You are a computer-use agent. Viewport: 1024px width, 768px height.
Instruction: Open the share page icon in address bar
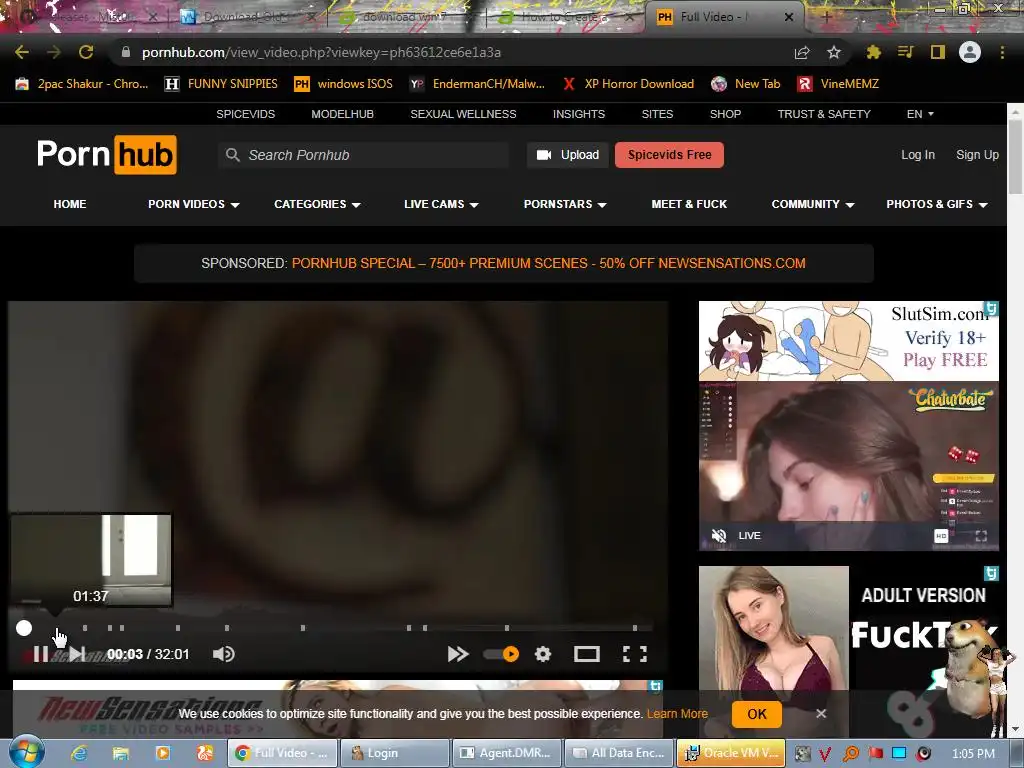tap(802, 53)
